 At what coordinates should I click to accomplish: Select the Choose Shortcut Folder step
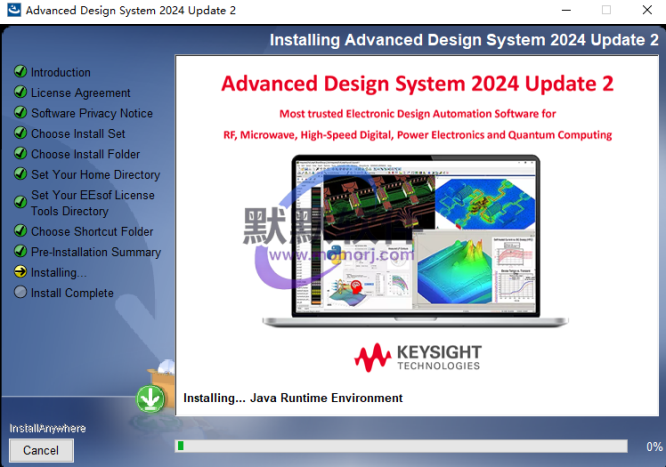92,232
